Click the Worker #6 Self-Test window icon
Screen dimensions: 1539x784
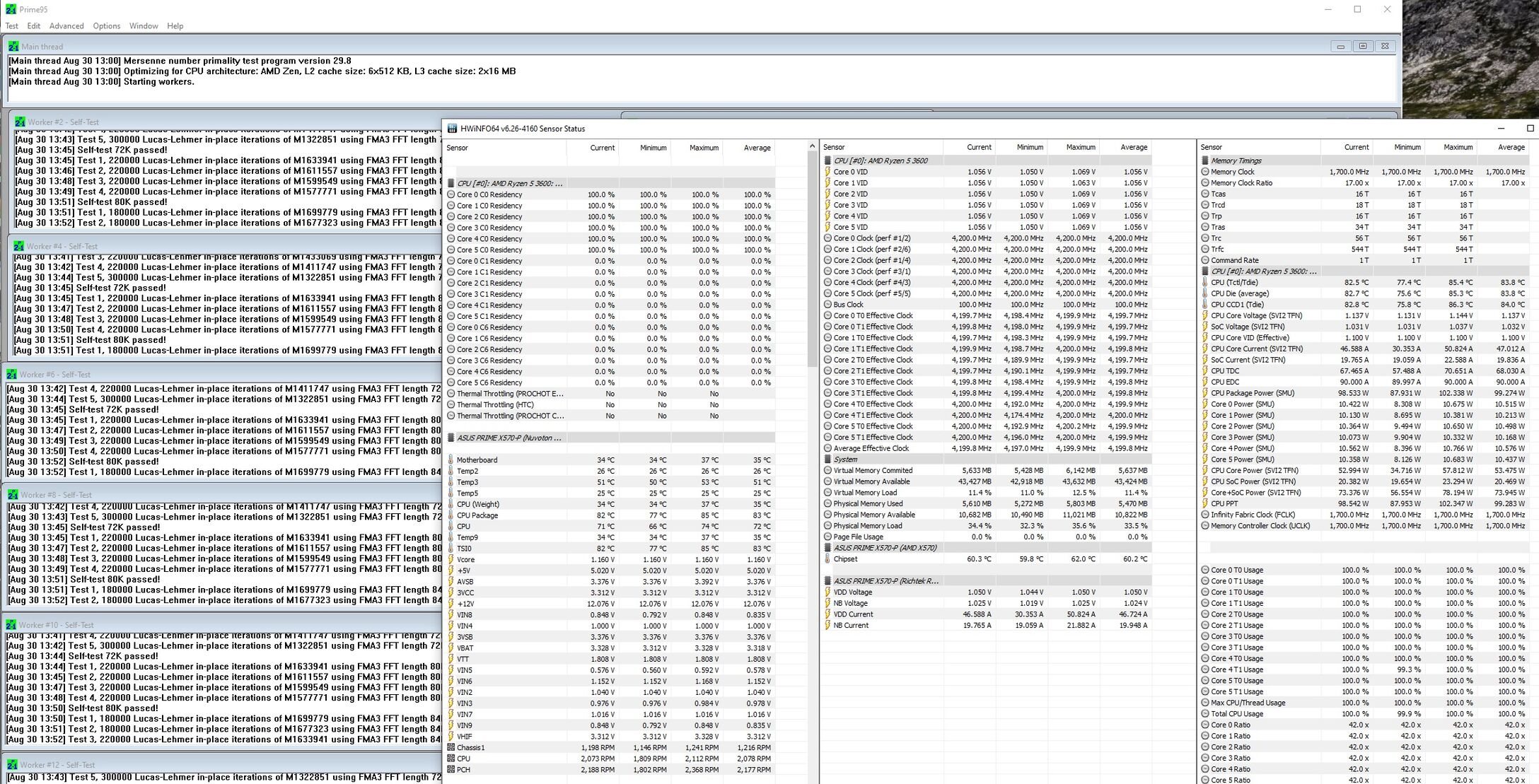pos(12,374)
